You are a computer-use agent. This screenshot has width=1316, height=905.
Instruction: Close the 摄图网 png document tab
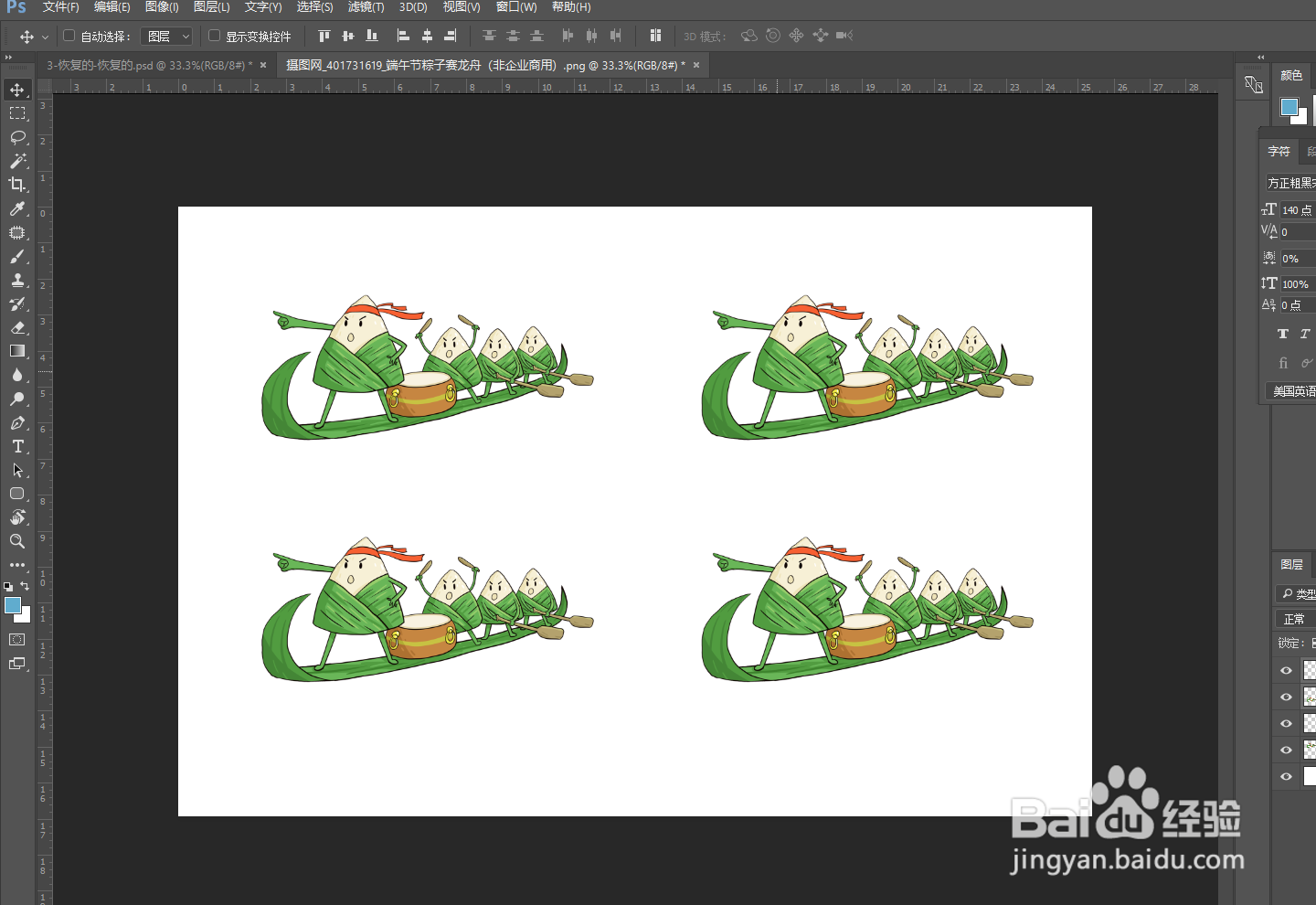[696, 65]
